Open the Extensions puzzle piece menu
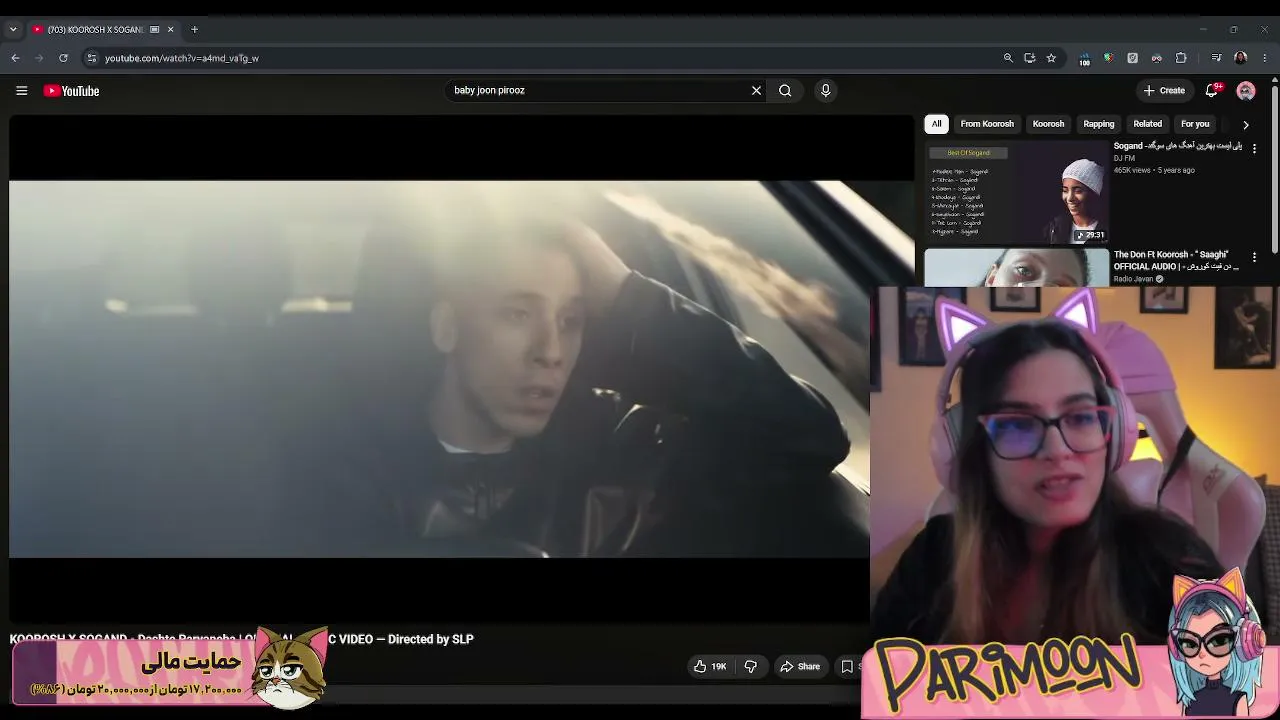This screenshot has width=1280, height=720. pos(1181,58)
